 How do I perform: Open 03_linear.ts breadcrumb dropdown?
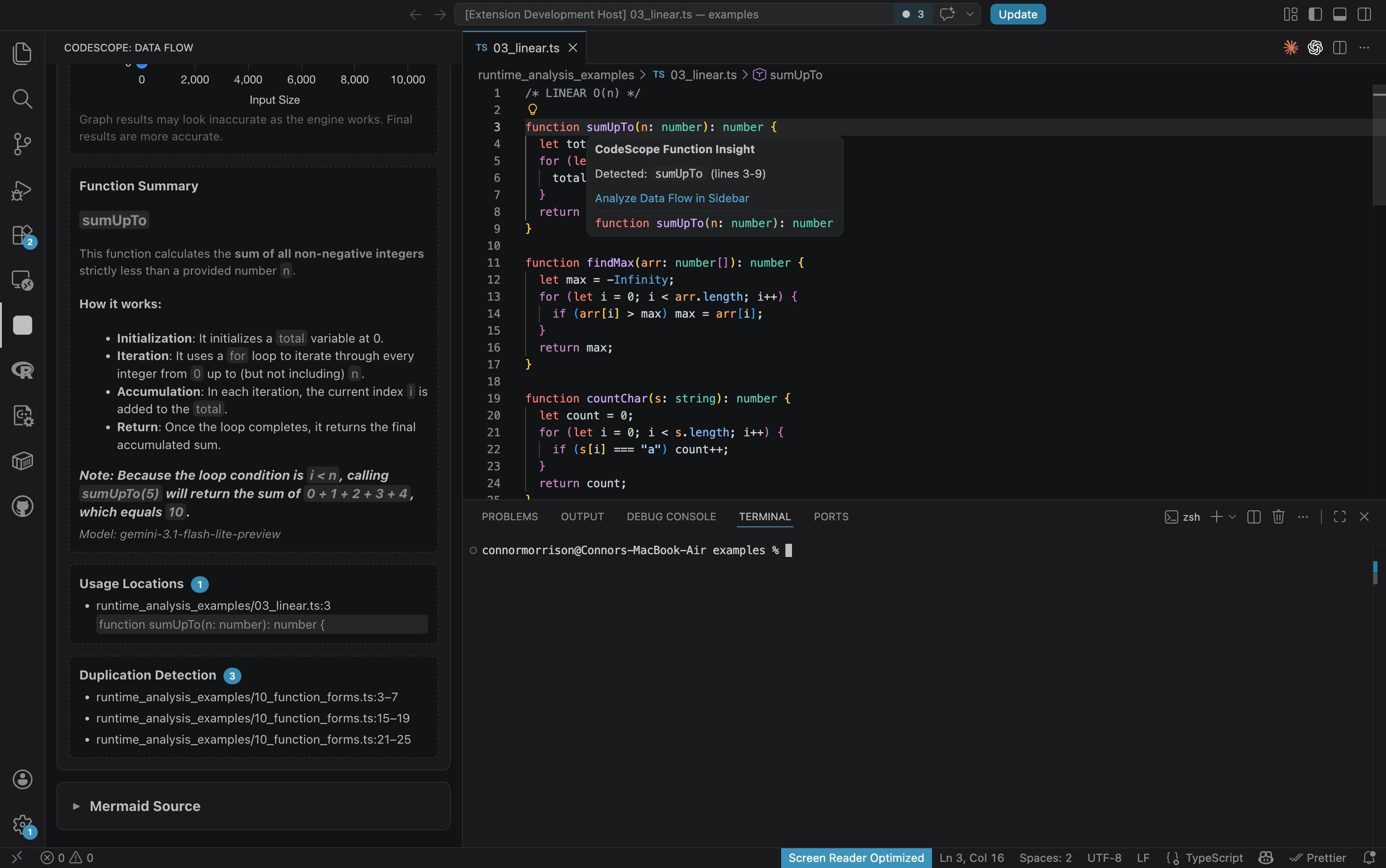tap(695, 75)
